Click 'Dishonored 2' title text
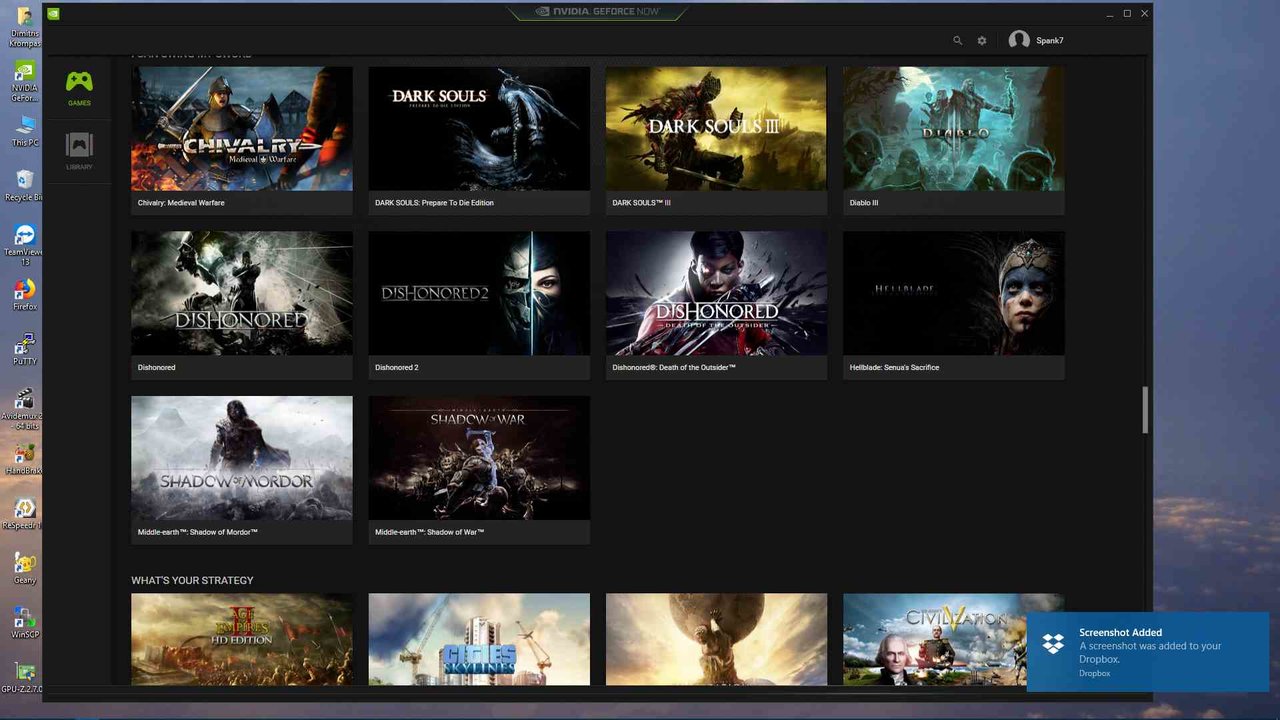This screenshot has height=720, width=1280. [x=397, y=368]
